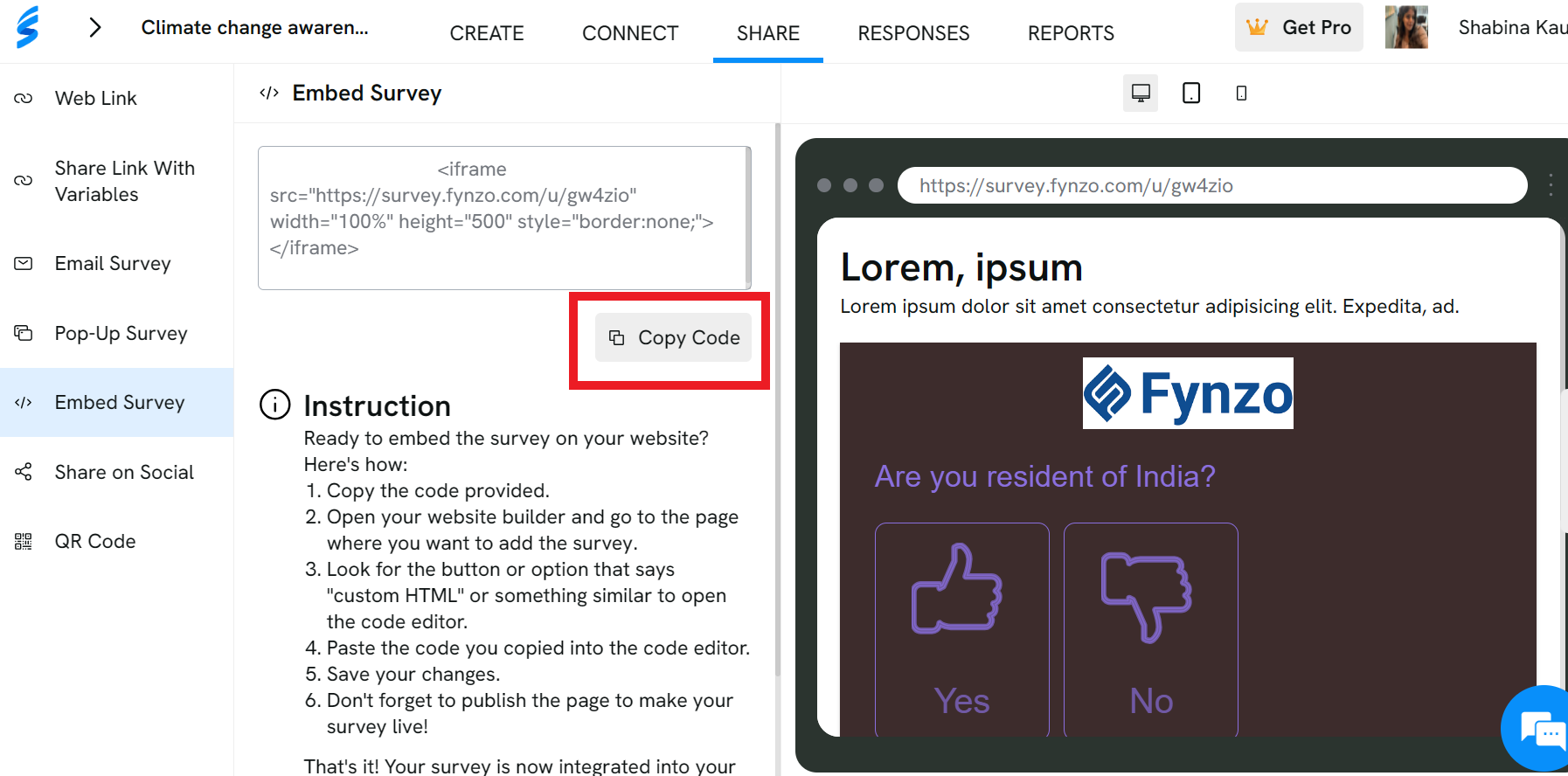Click the QR Code icon in sidebar
This screenshot has width=1568, height=776.
(24, 542)
